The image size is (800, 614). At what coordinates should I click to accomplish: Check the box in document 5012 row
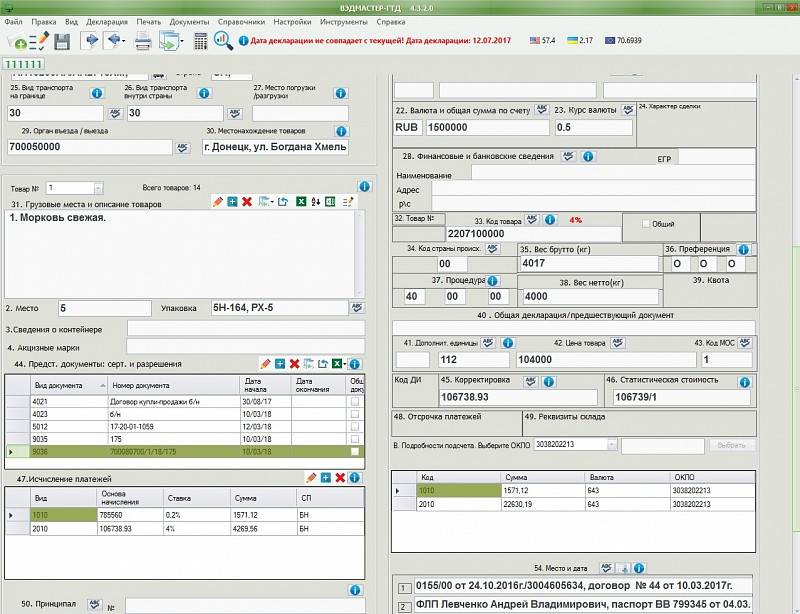coord(355,426)
